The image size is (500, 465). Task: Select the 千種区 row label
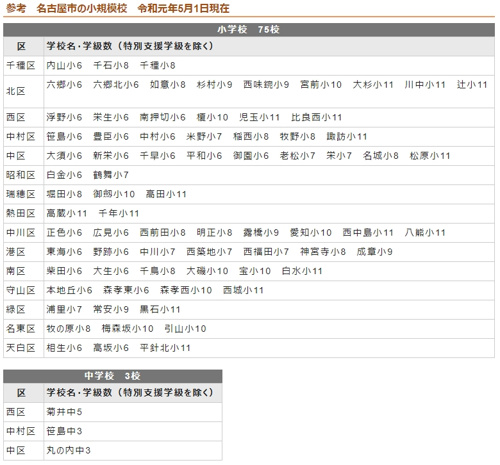point(21,65)
